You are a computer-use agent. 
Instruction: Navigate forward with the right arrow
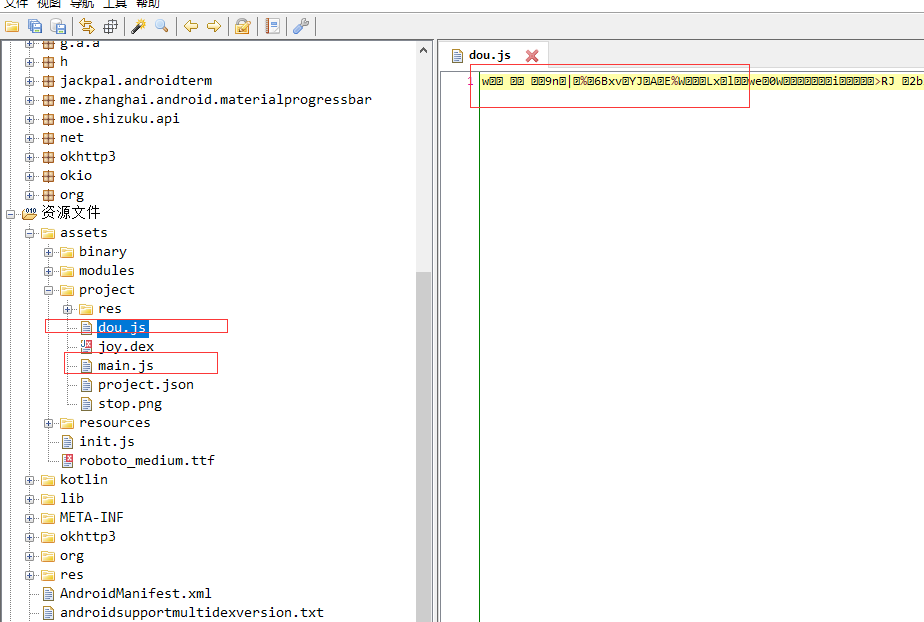213,26
